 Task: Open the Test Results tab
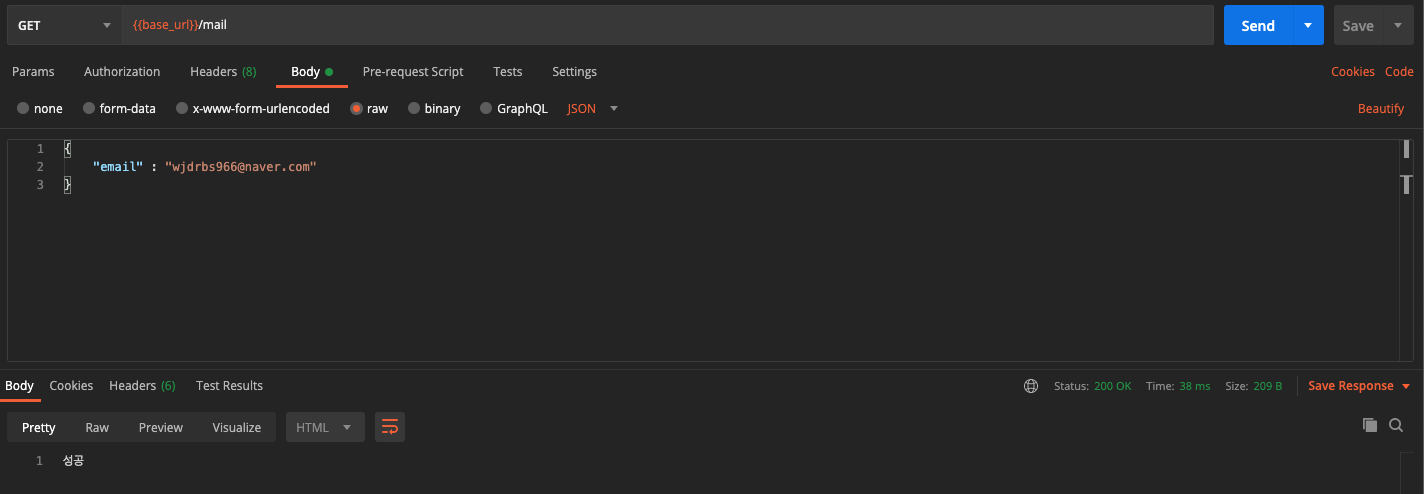[229, 386]
